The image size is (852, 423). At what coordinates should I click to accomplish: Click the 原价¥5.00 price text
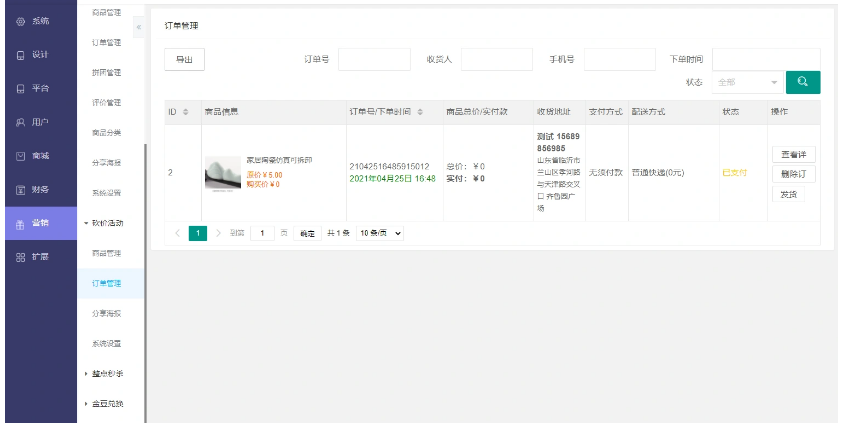265,175
